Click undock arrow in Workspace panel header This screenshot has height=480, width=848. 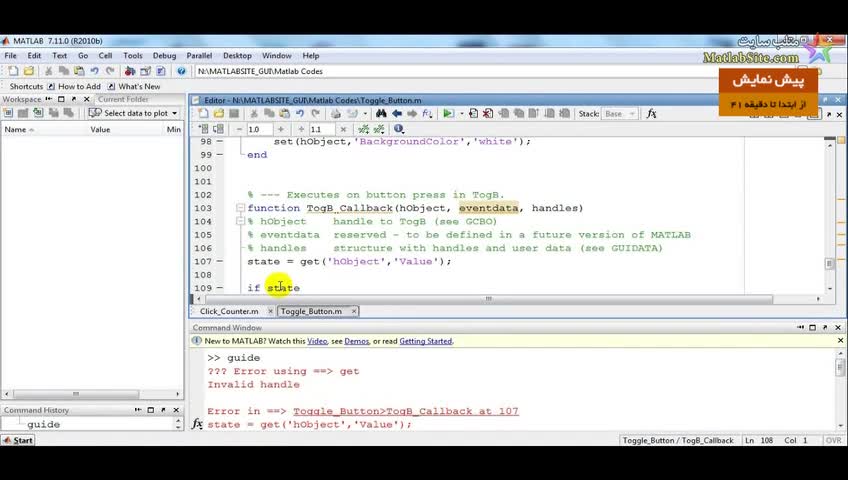(x=74, y=99)
